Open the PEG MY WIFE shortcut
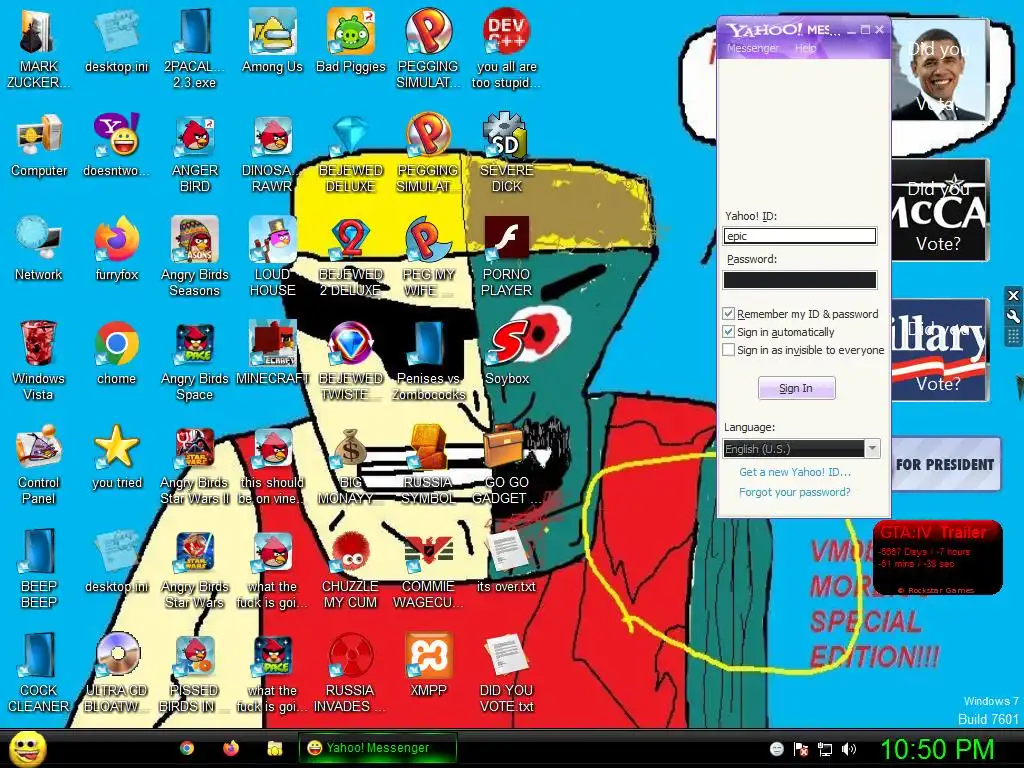This screenshot has height=768, width=1024. click(x=428, y=257)
